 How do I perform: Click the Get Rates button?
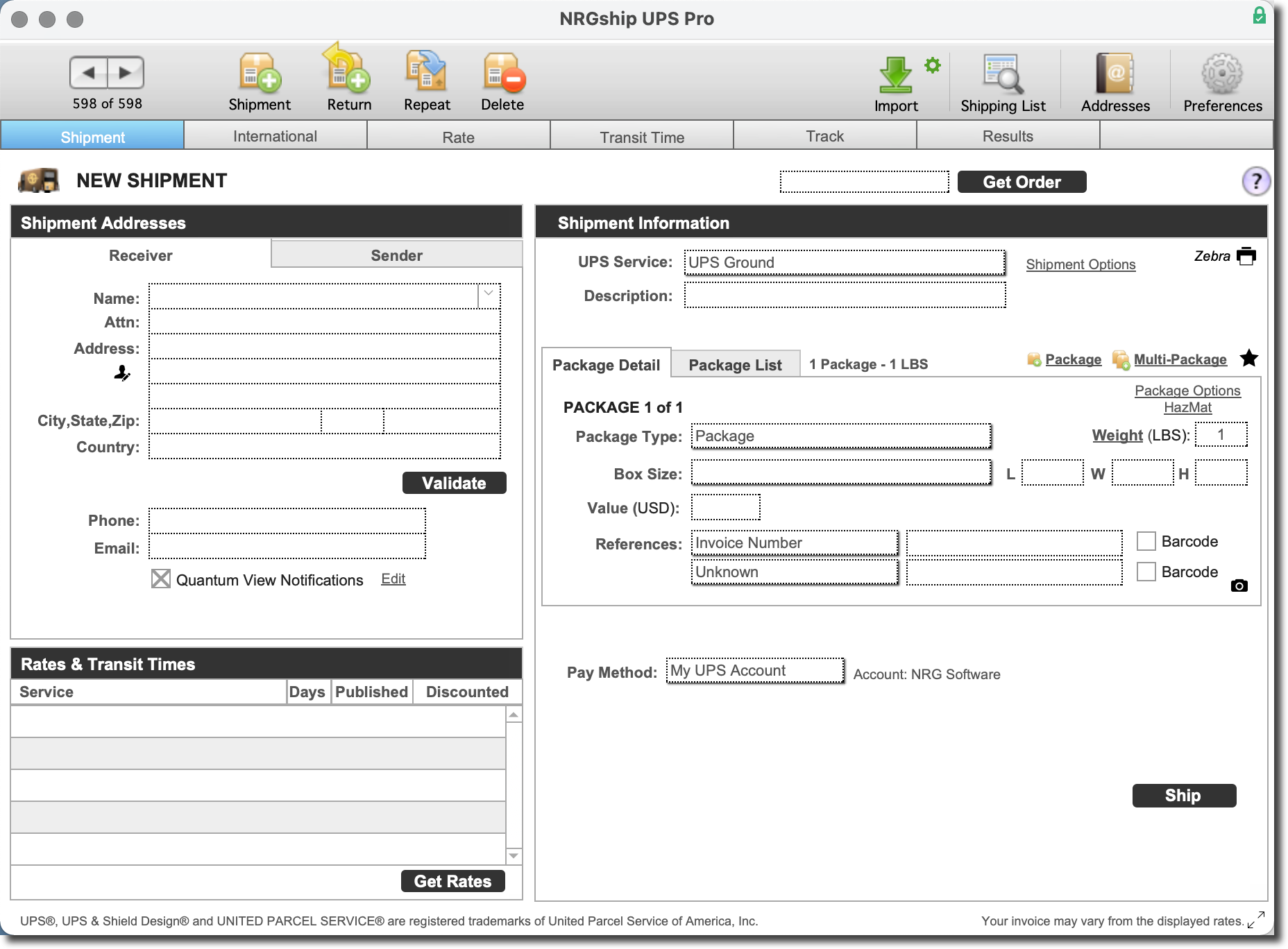tap(452, 881)
